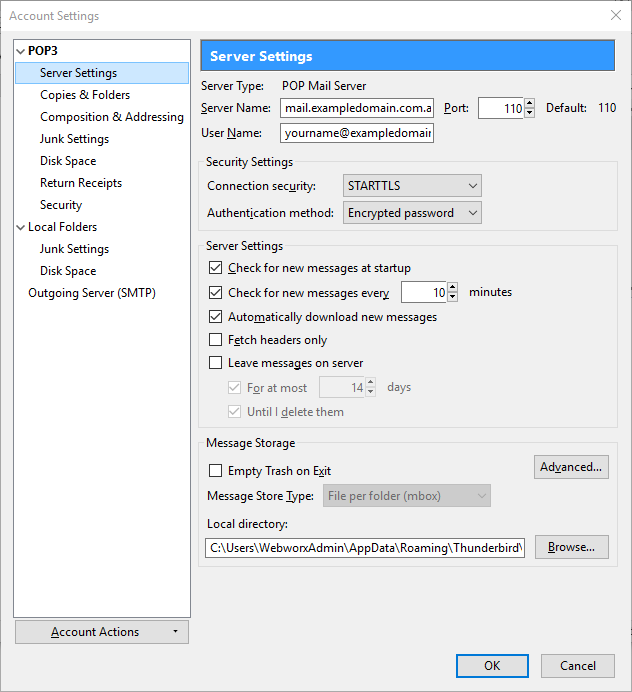Select Copies & Folders in sidebar

click(x=85, y=95)
